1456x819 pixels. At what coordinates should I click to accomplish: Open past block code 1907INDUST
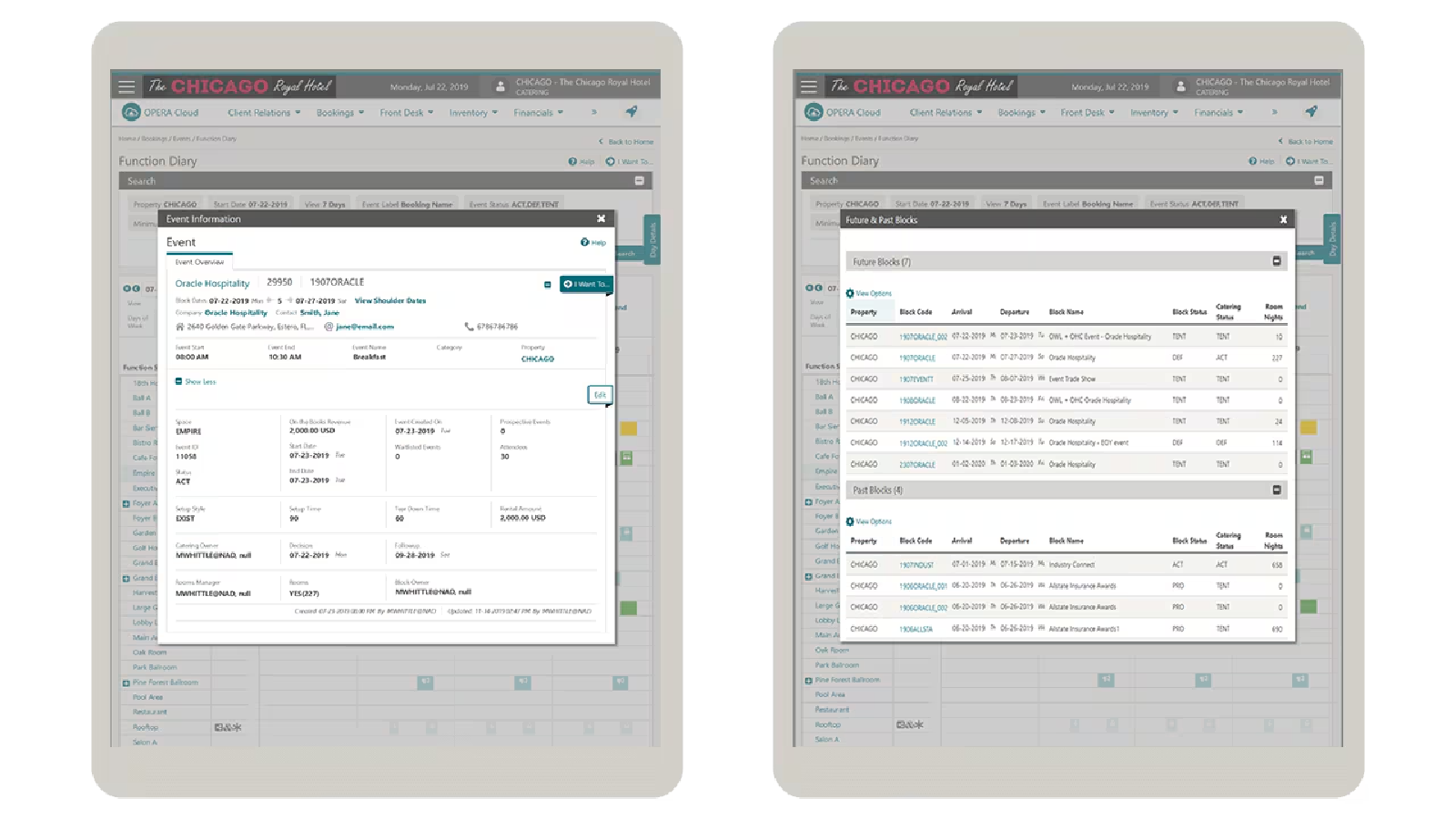916,565
